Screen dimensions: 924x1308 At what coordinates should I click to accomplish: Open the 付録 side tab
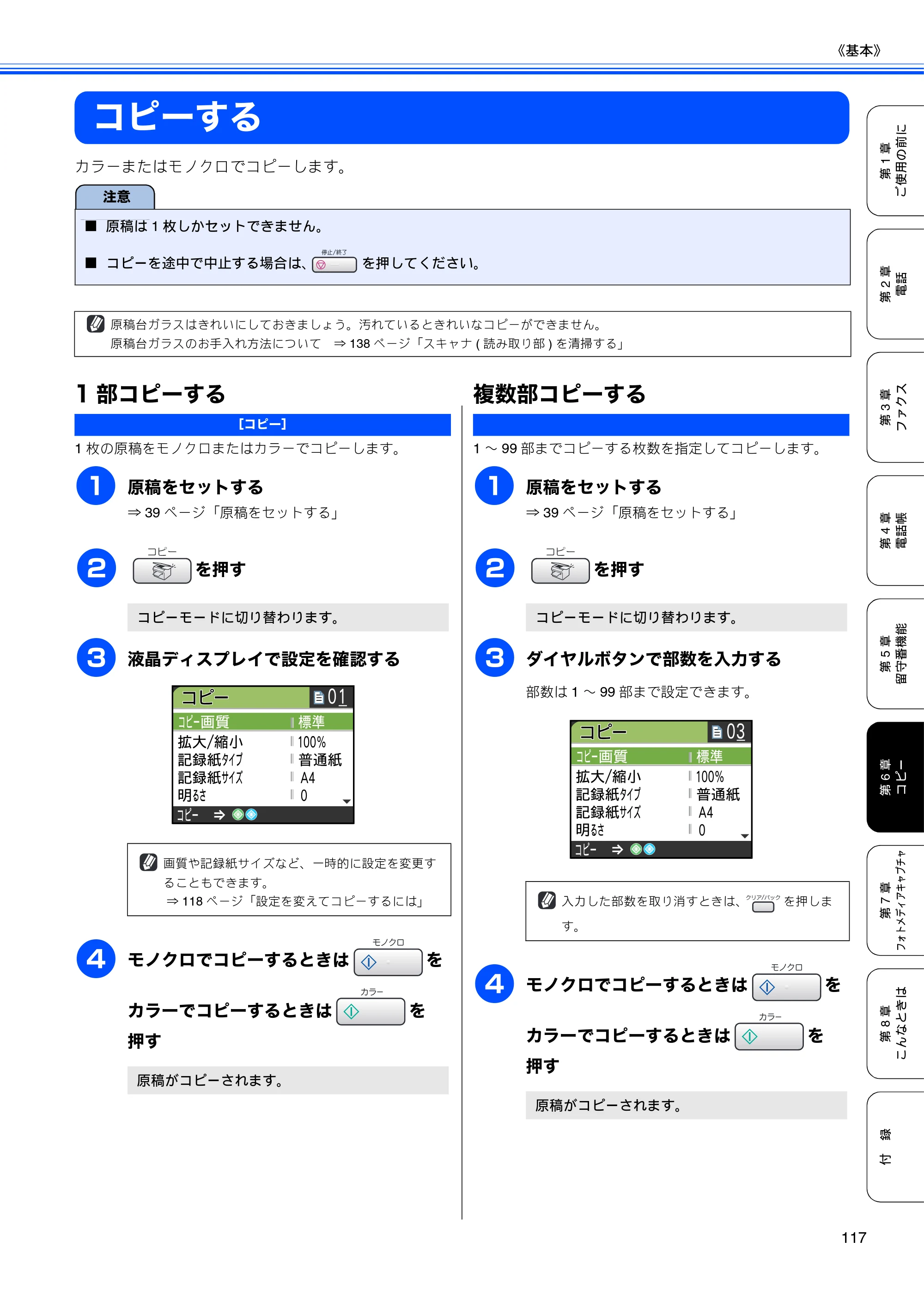(895, 1147)
